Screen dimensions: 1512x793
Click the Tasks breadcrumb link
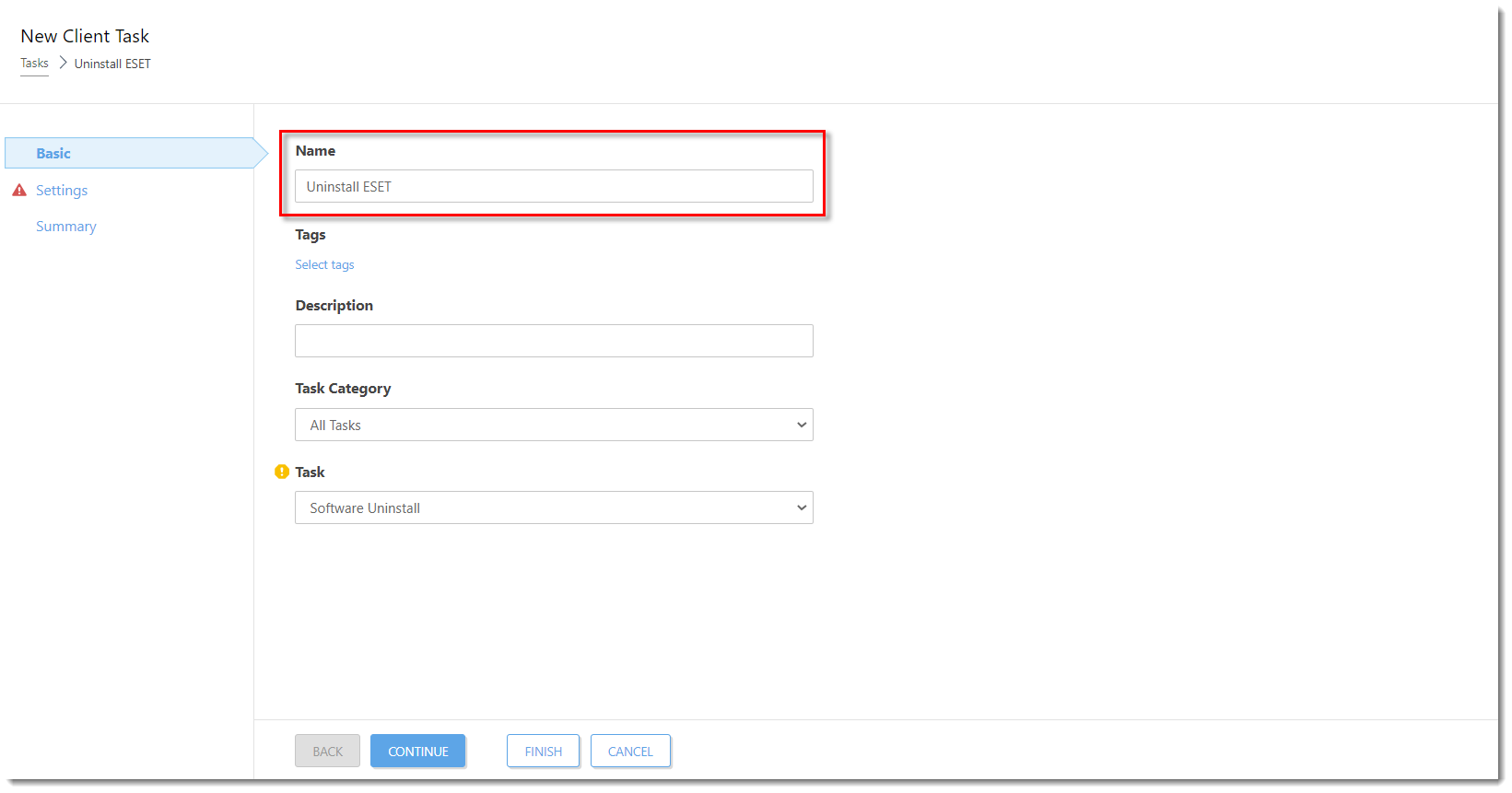click(x=34, y=64)
